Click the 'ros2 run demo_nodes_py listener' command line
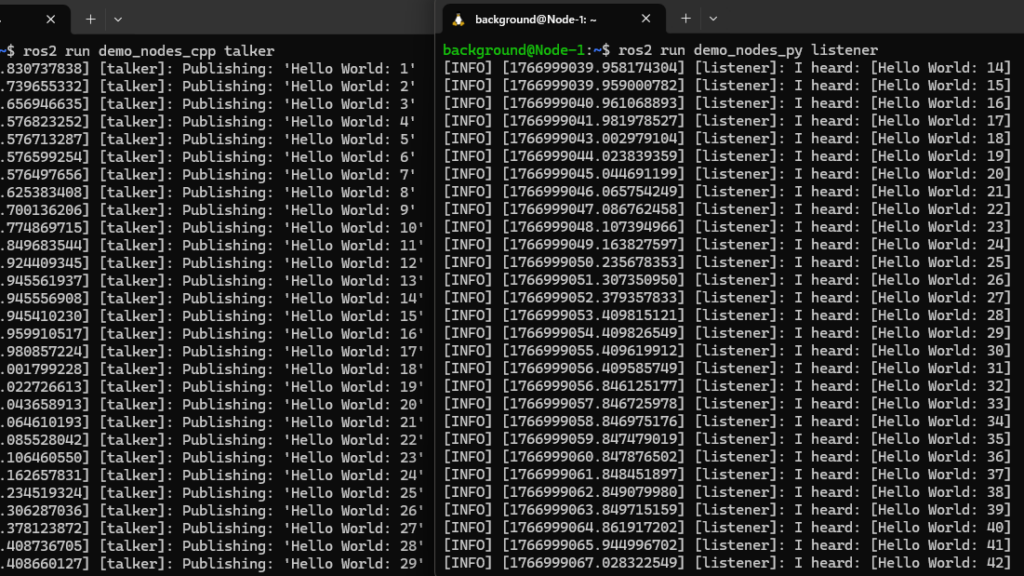The width and height of the screenshot is (1024, 576). pyautogui.click(x=748, y=50)
